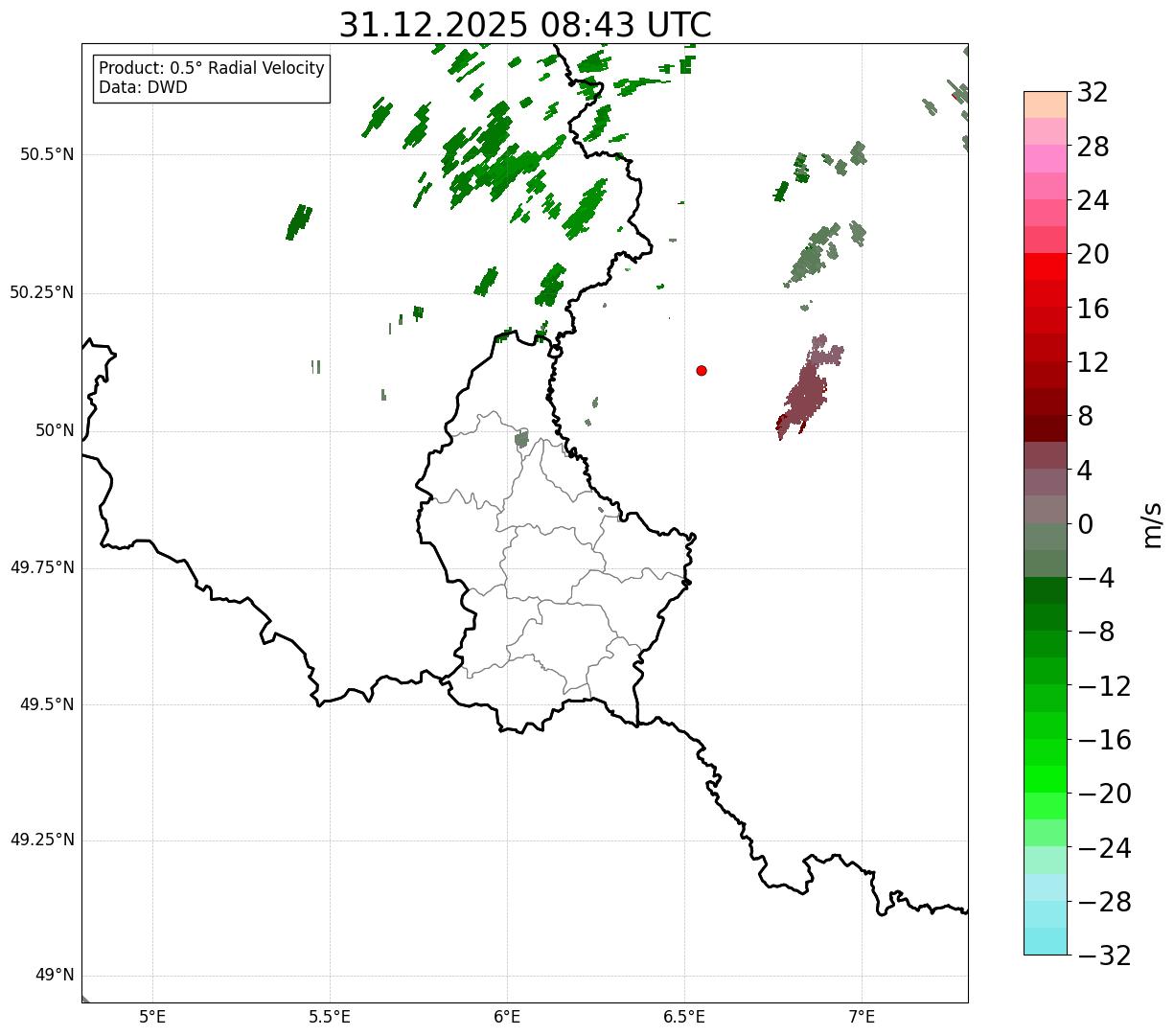Click the cyan bottommost colorbar swatch
1174x1036 pixels.
(x=1046, y=941)
